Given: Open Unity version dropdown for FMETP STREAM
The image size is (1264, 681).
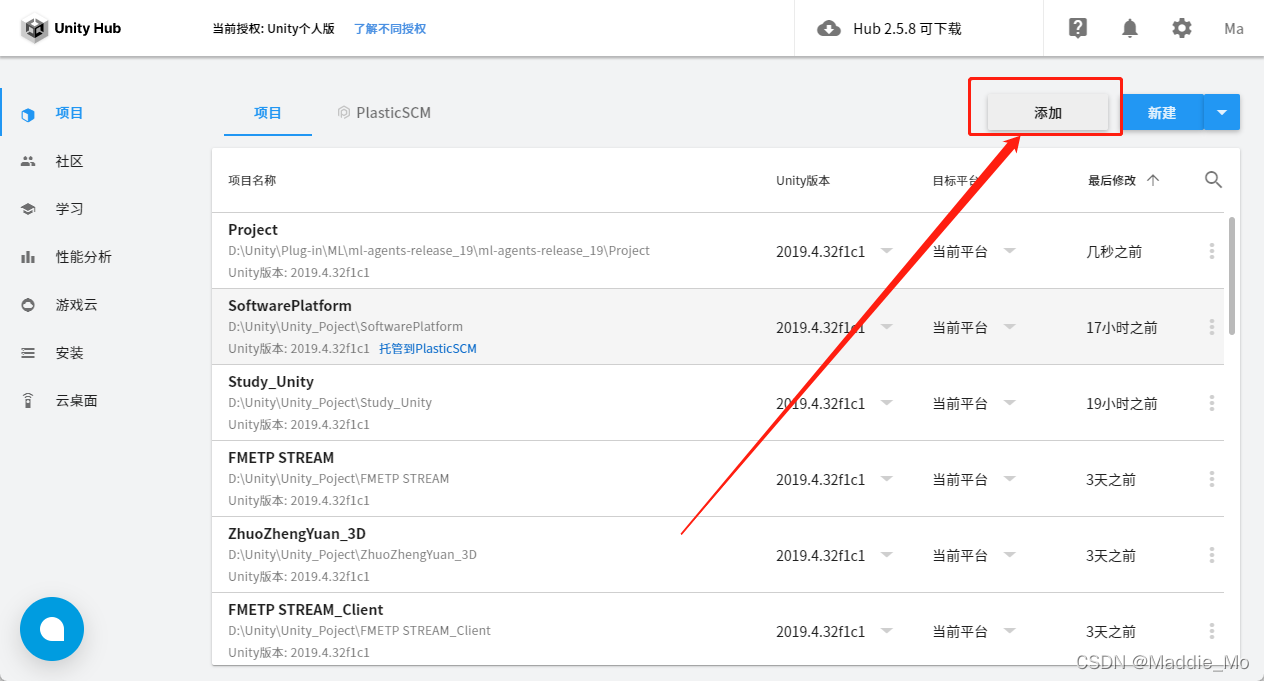Looking at the screenshot, I should (887, 479).
